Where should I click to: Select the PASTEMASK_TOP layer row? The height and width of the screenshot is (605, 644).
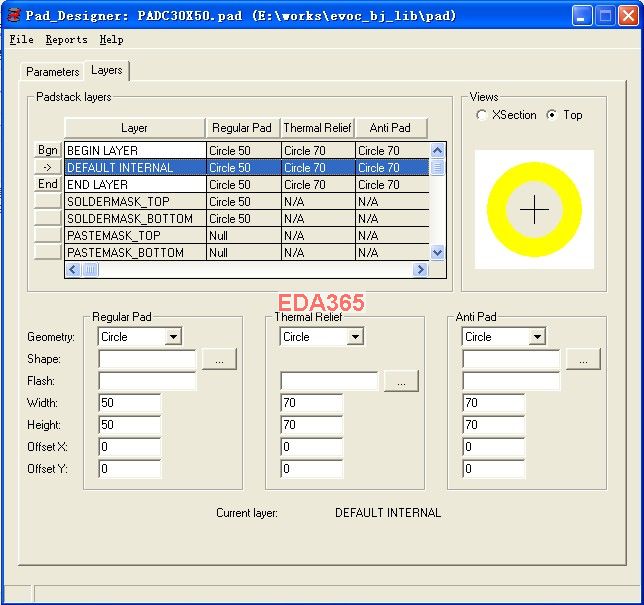click(x=247, y=235)
